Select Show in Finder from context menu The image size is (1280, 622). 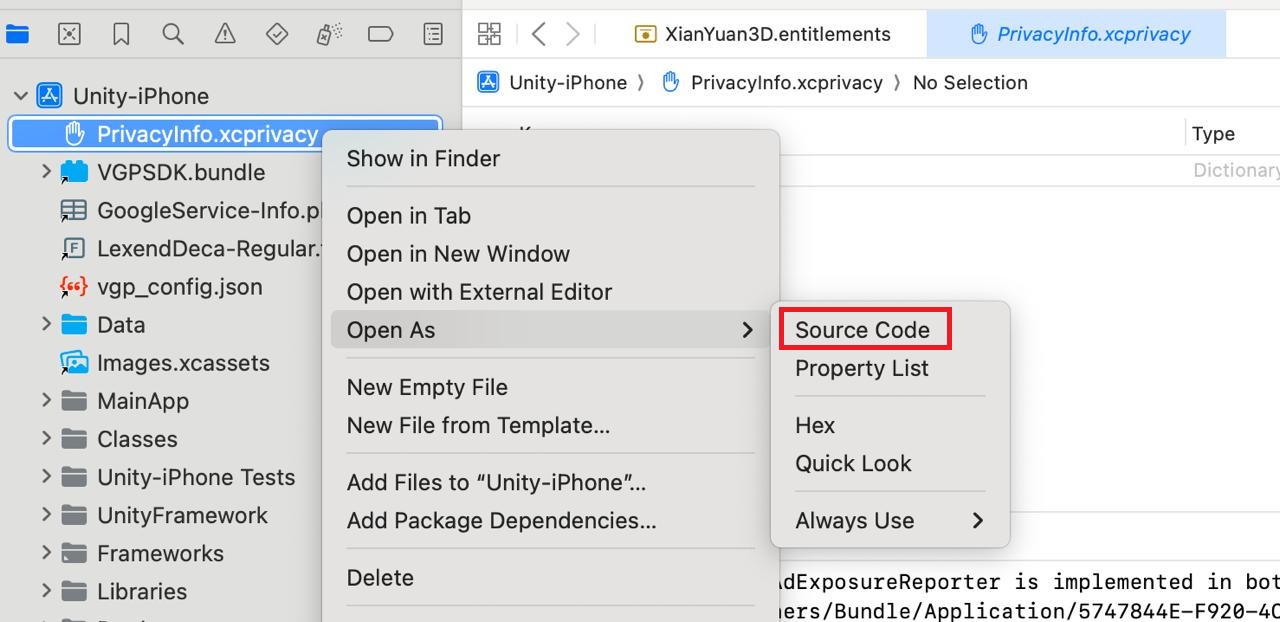pos(423,158)
